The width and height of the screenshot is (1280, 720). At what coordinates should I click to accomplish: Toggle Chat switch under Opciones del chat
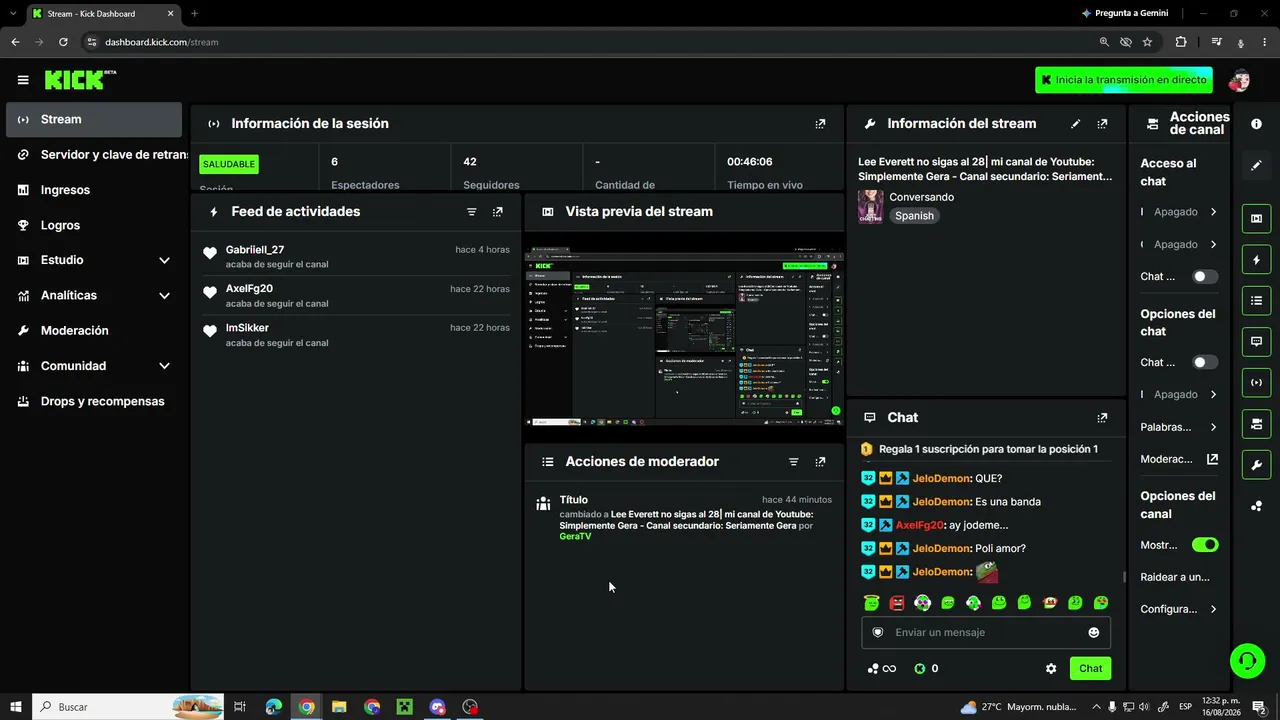1205,363
